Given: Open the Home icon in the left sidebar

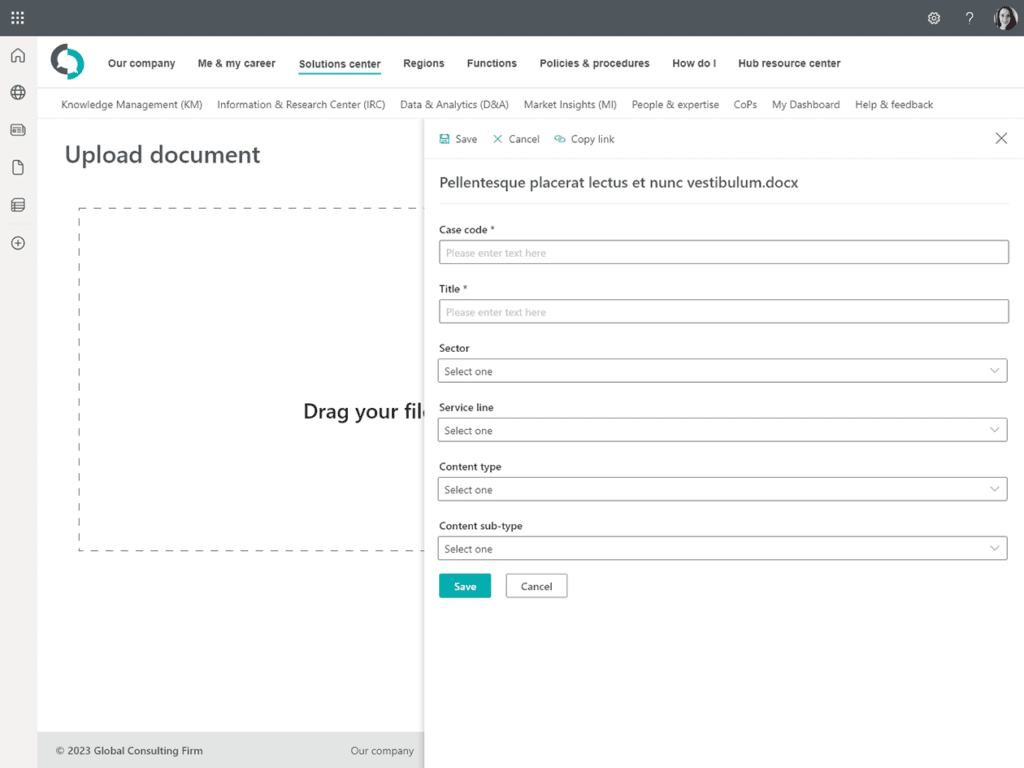Looking at the screenshot, I should click(x=17, y=55).
